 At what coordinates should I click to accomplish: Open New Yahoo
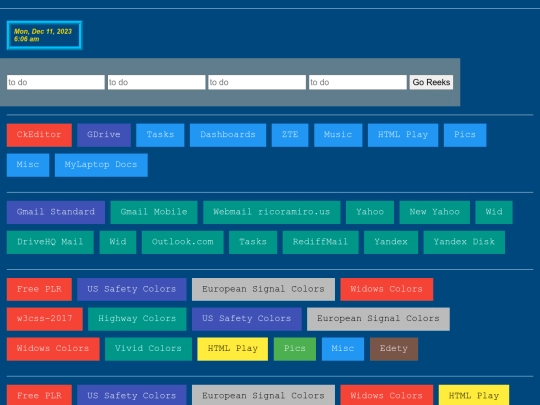435,212
